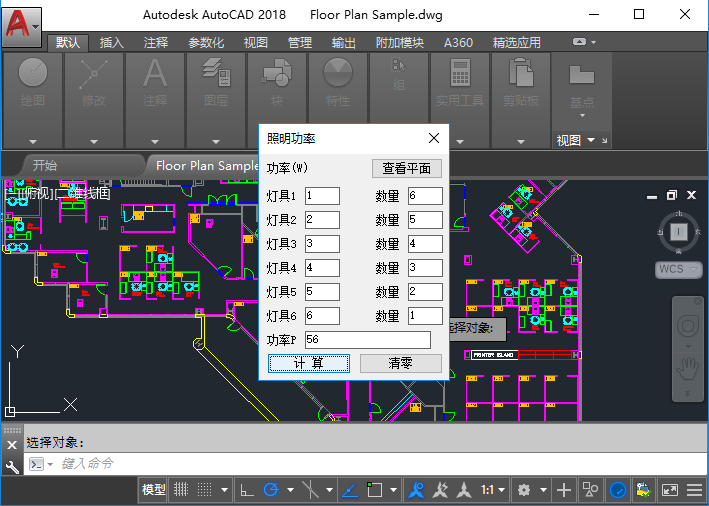Click the isolate objects icon in status bar
This screenshot has height=506, width=709.
click(590, 490)
